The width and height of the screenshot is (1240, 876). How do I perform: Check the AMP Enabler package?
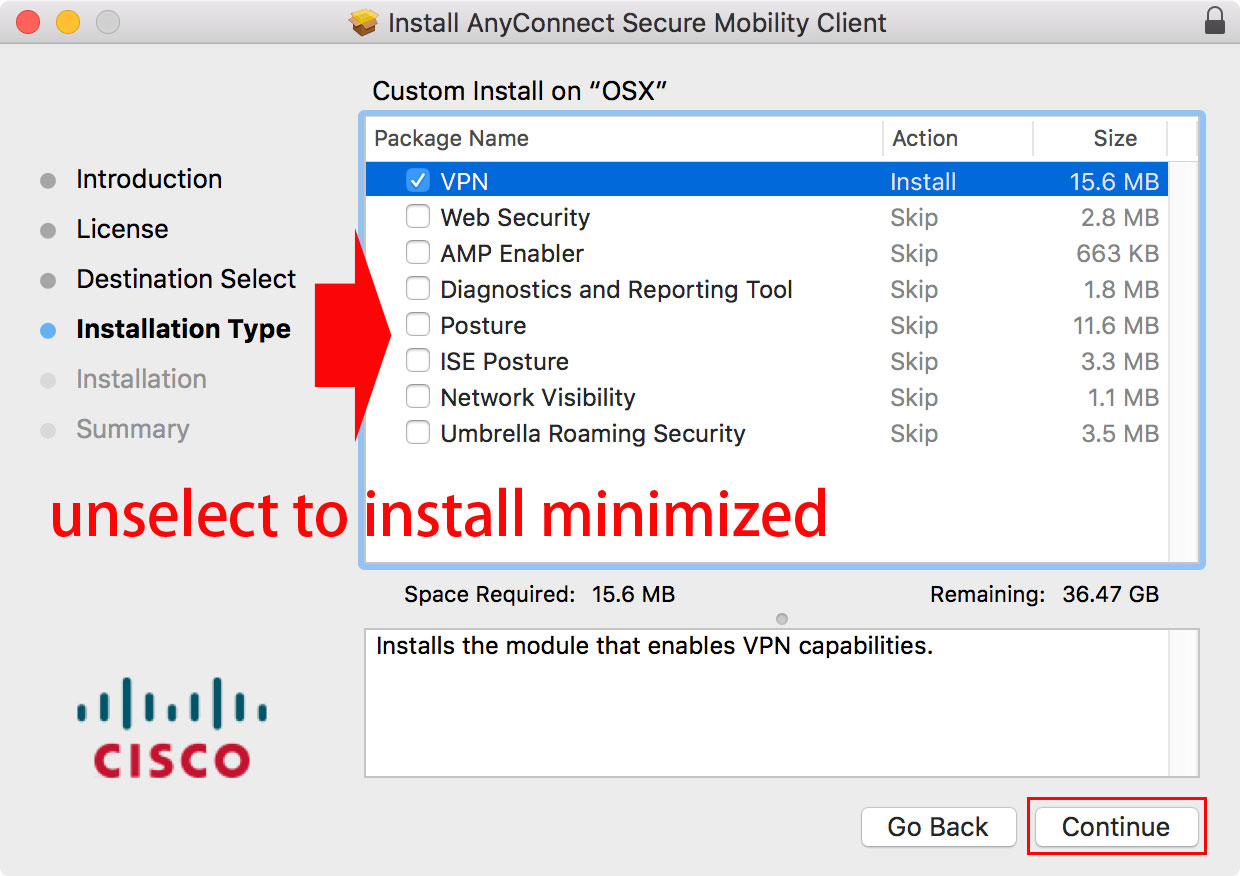point(418,253)
